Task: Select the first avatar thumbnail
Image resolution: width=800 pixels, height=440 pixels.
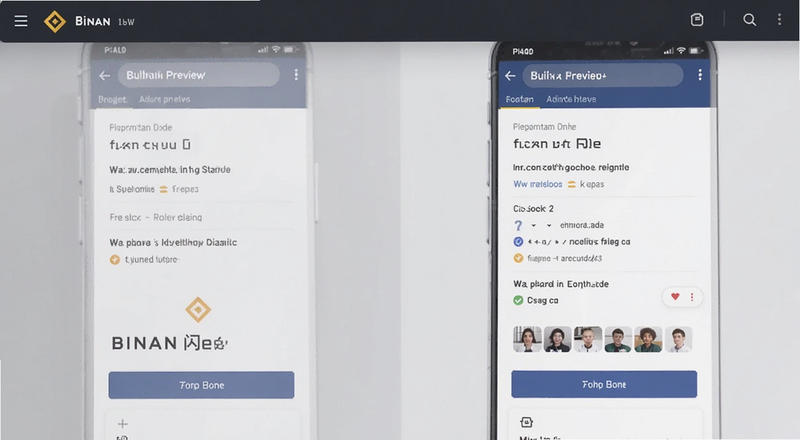Action: pyautogui.click(x=527, y=339)
